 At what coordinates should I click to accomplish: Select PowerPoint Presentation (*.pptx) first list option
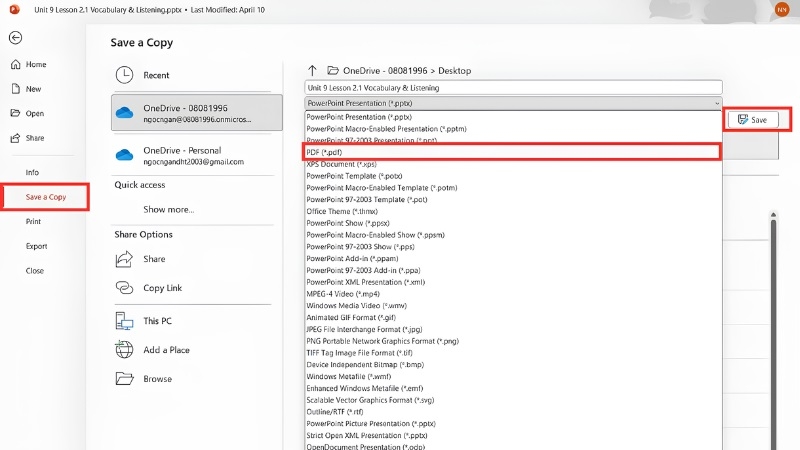(513, 117)
